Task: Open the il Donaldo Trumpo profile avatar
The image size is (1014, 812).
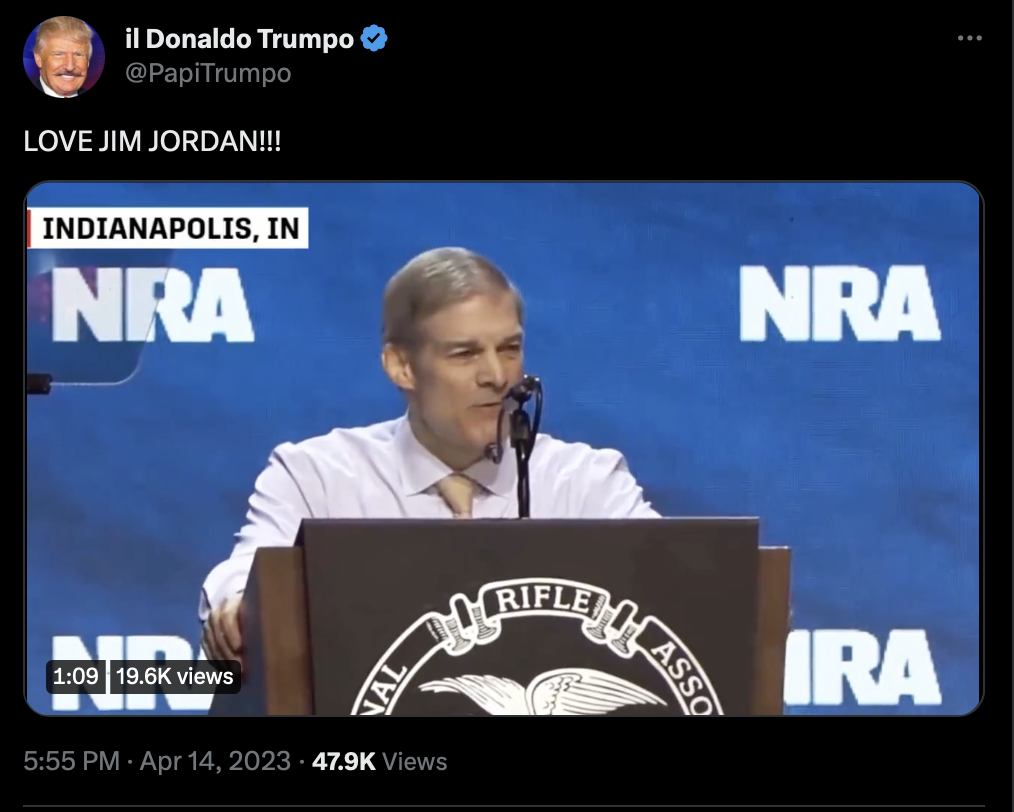Action: click(x=63, y=57)
